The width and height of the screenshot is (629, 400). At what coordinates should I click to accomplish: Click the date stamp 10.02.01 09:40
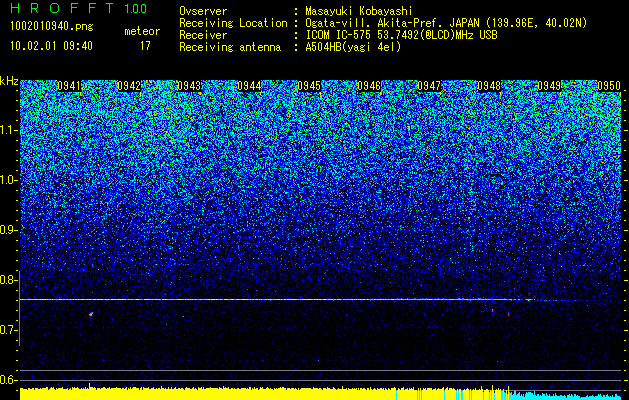point(51,46)
